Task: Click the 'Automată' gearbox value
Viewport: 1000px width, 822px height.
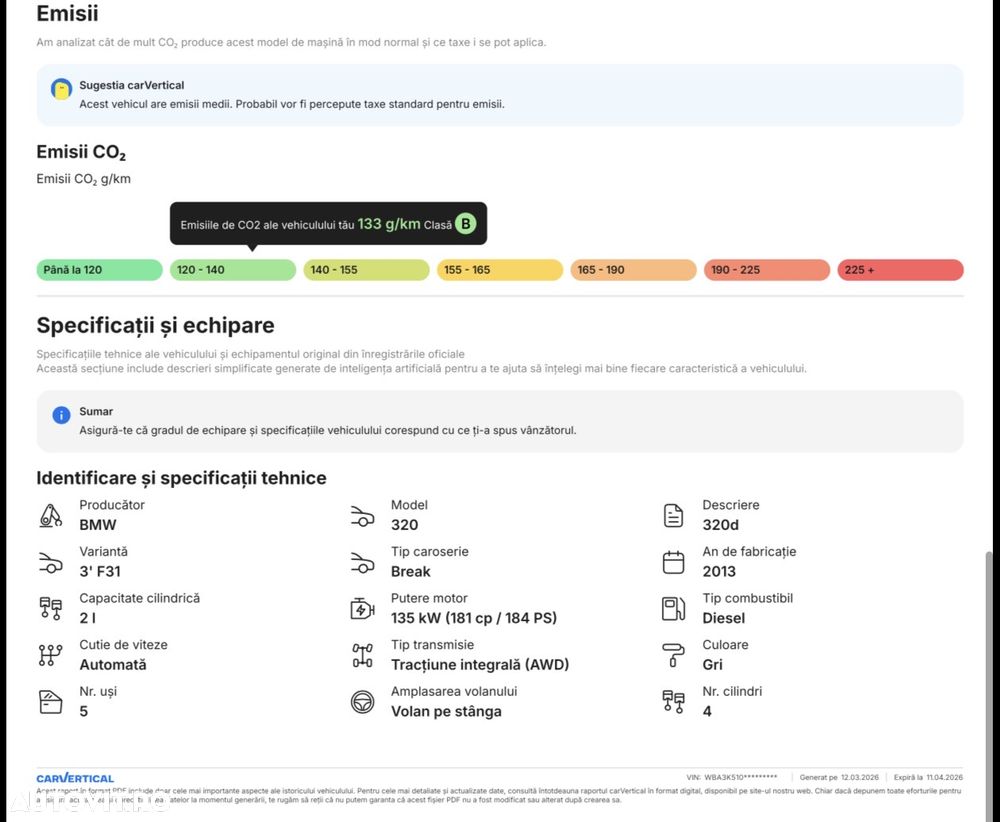Action: [113, 664]
